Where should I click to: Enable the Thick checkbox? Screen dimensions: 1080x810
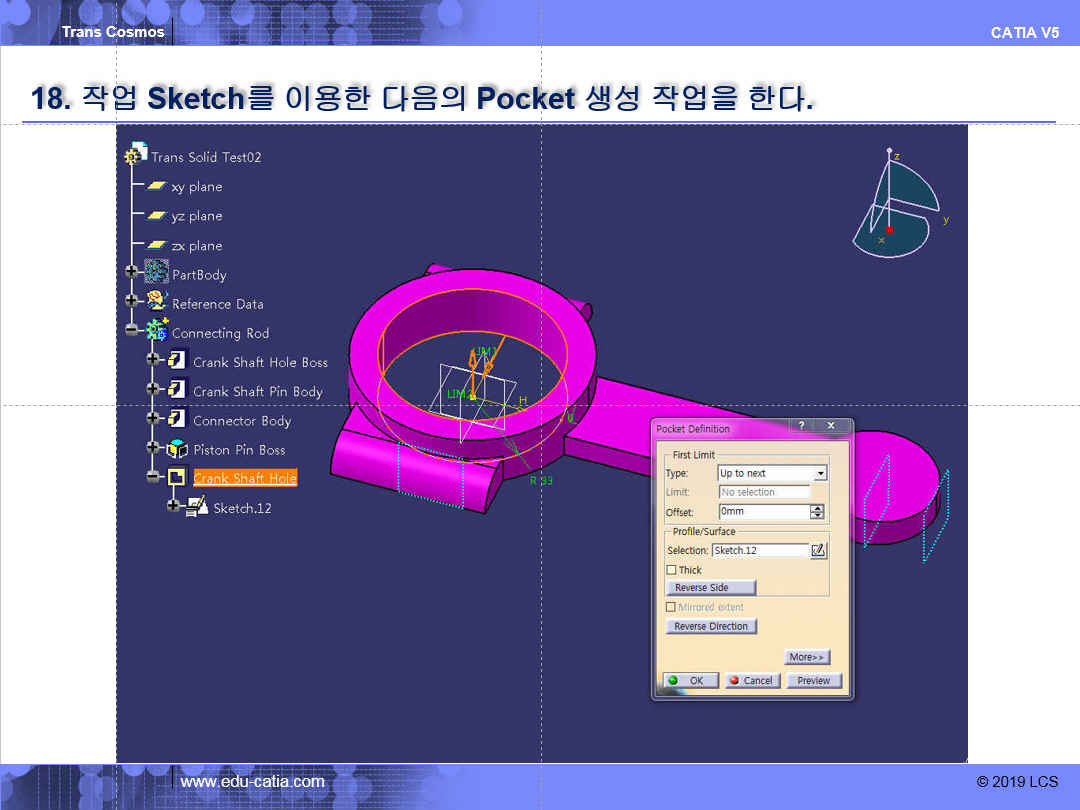point(672,570)
